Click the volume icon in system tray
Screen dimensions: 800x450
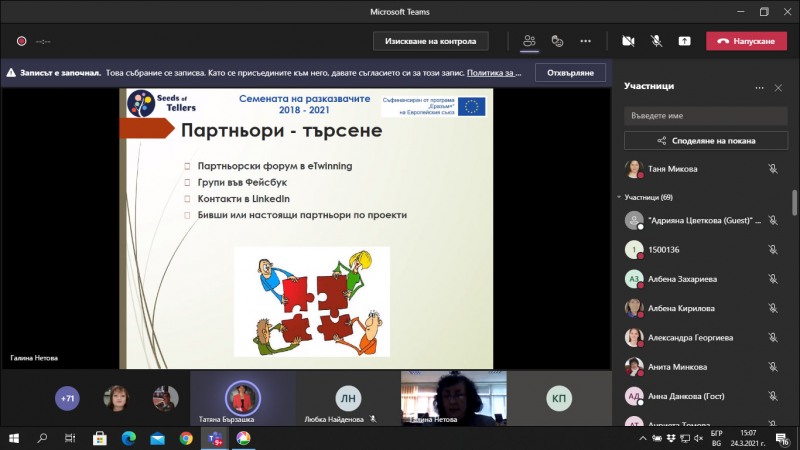698,438
